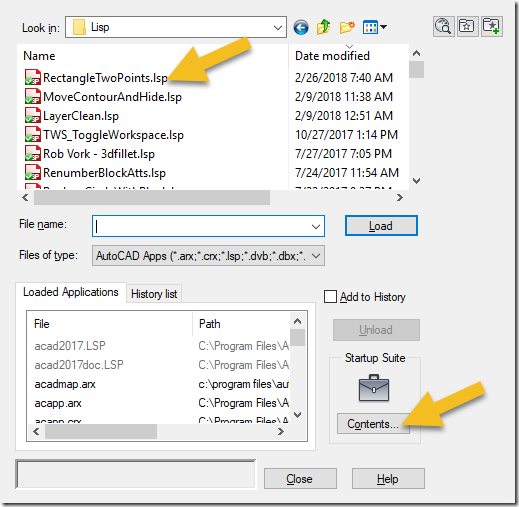Viewport: 519px width, 507px height.
Task: Click the Rob Vork - 3dfillet.lsp file icon
Action: (33, 153)
